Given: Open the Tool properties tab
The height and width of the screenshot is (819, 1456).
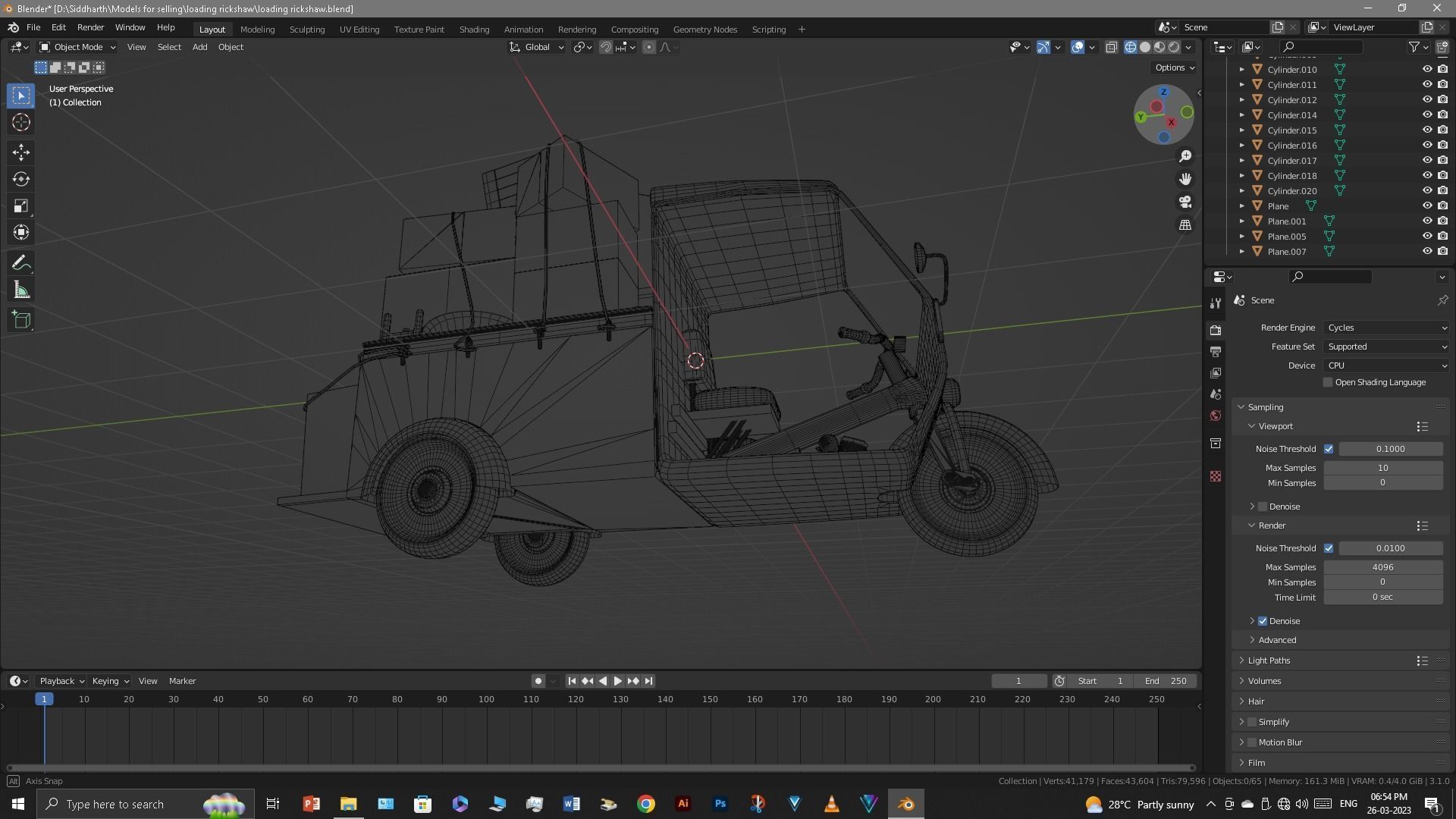Looking at the screenshot, I should (x=1216, y=303).
